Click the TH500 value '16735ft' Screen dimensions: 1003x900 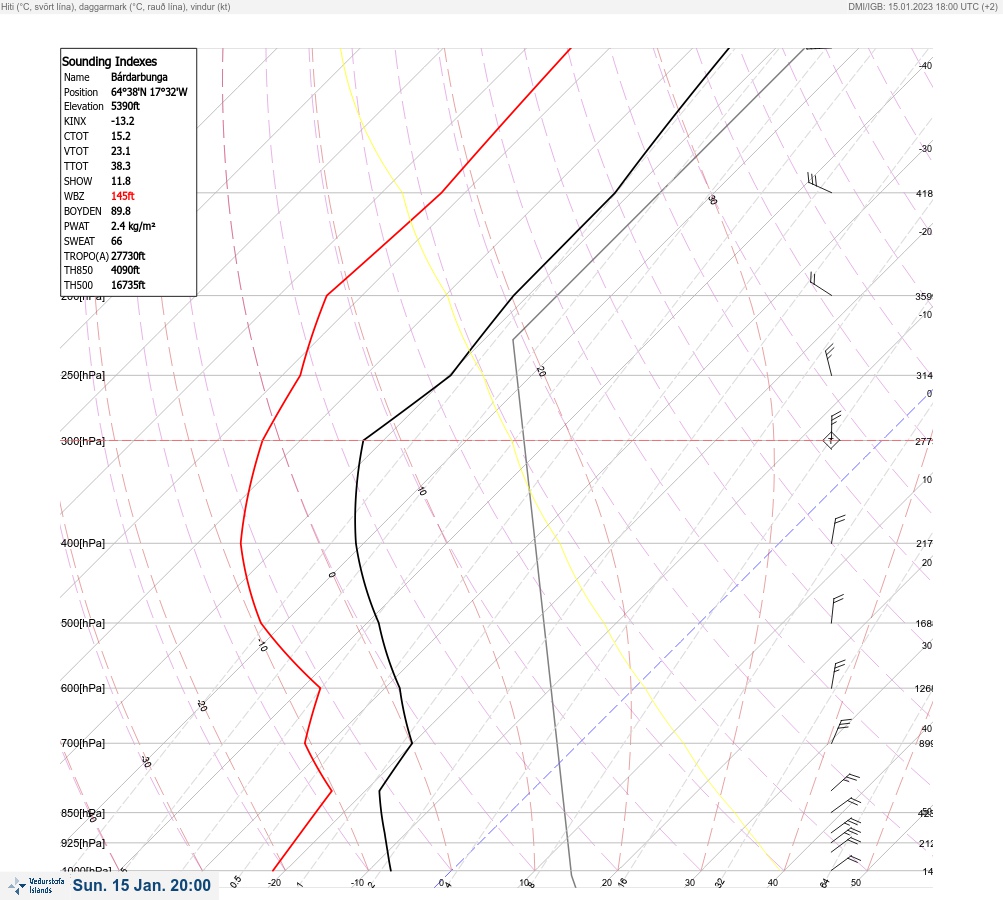click(x=128, y=285)
